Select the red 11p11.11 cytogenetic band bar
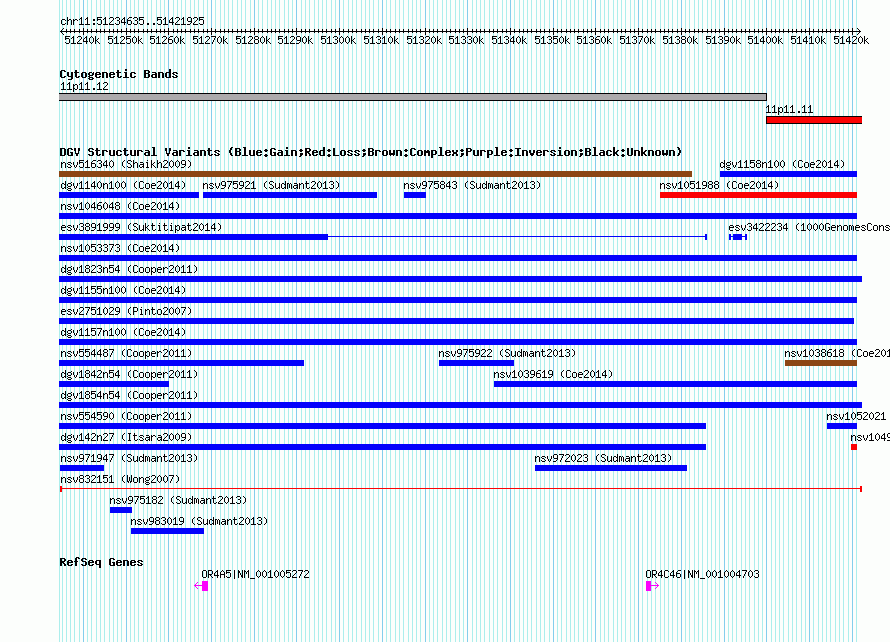Viewport: 890px width, 642px height. coord(814,120)
